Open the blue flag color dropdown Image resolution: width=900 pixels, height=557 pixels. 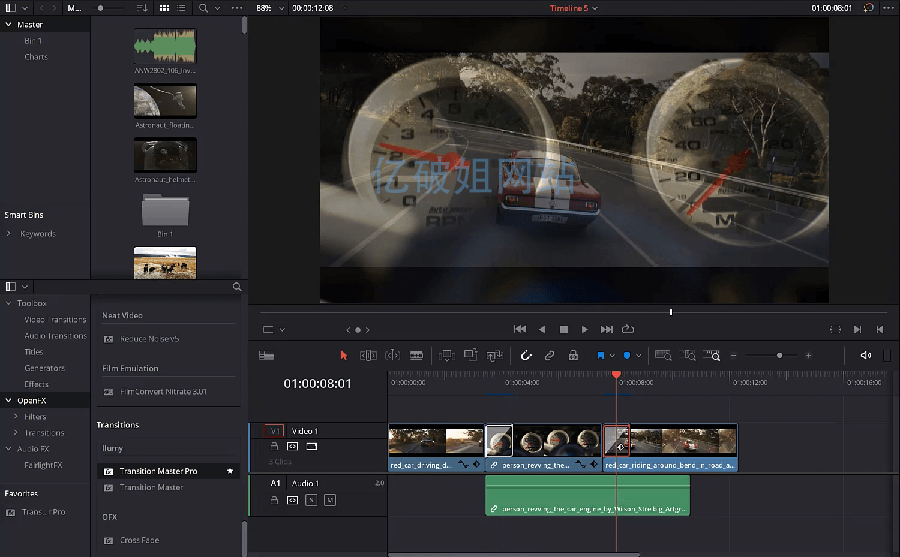pyautogui.click(x=611, y=355)
